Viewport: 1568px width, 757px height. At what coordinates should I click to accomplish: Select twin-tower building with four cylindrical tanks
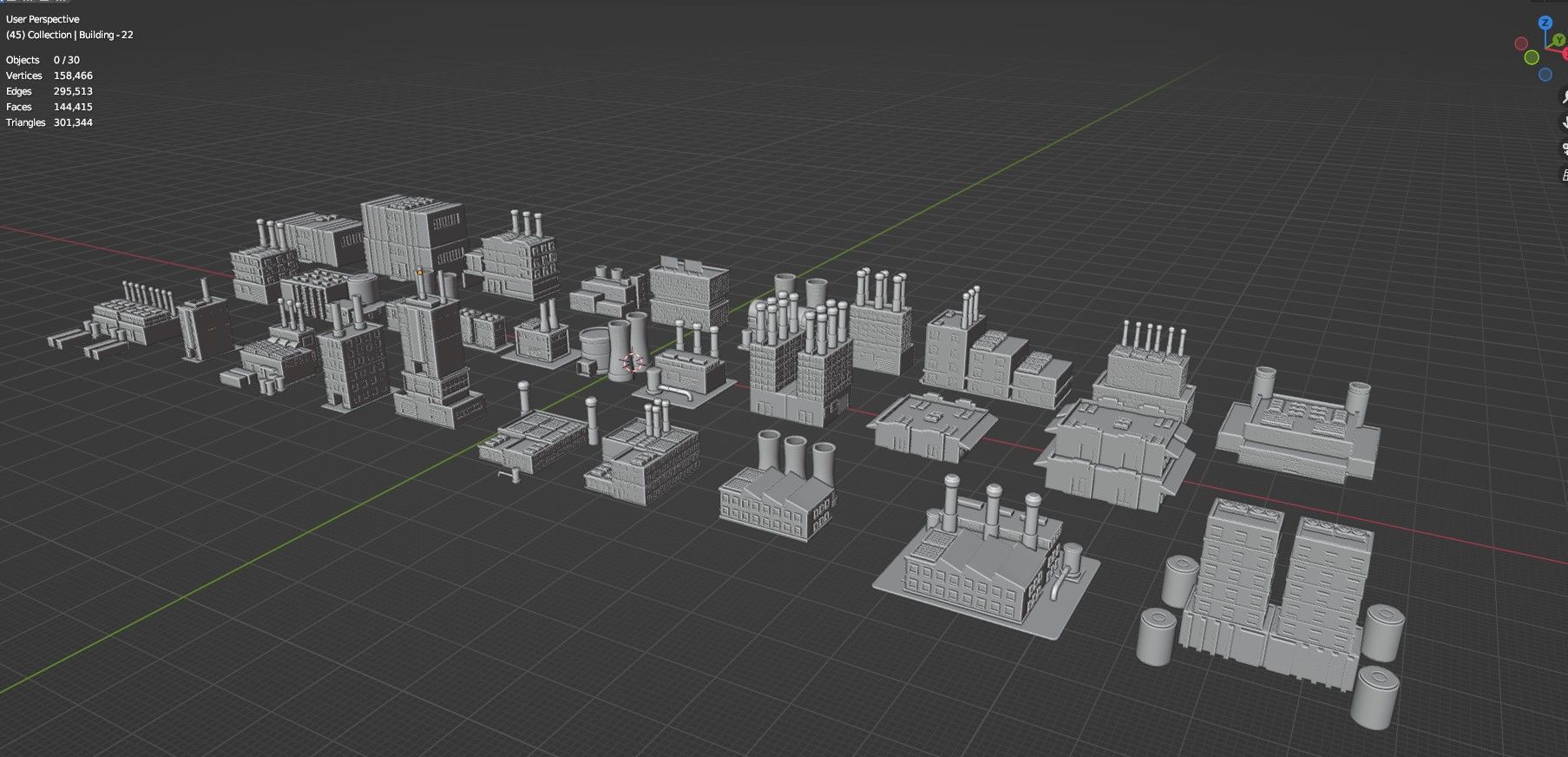[1271, 599]
